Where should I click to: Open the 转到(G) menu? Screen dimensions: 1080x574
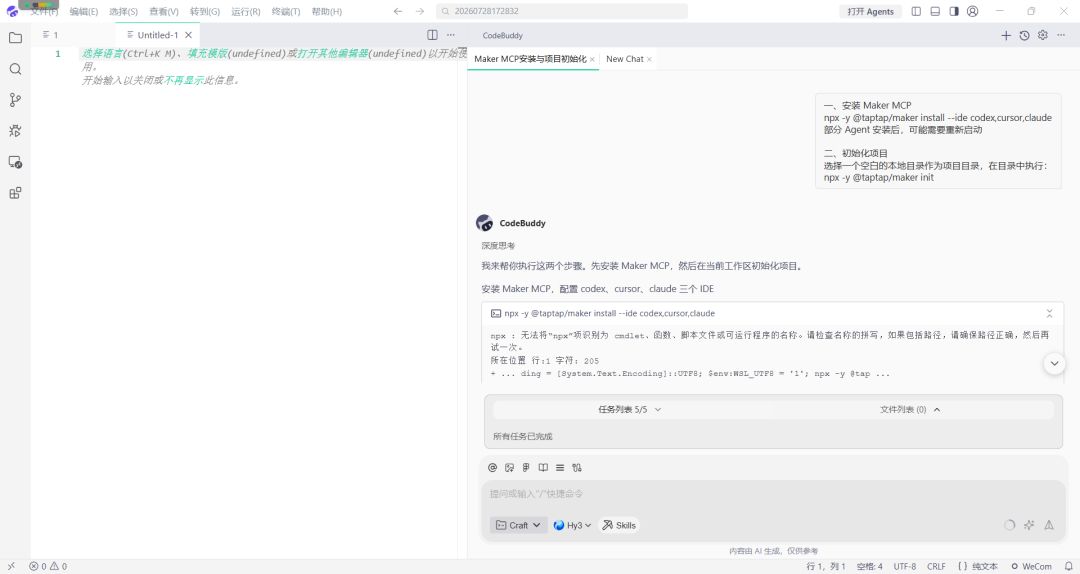click(x=205, y=12)
